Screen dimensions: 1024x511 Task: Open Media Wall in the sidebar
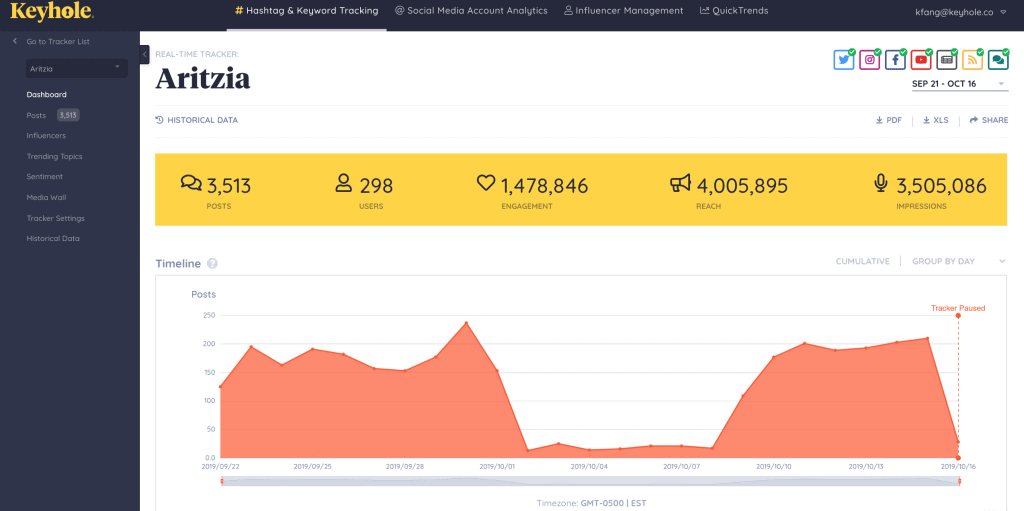(x=46, y=197)
